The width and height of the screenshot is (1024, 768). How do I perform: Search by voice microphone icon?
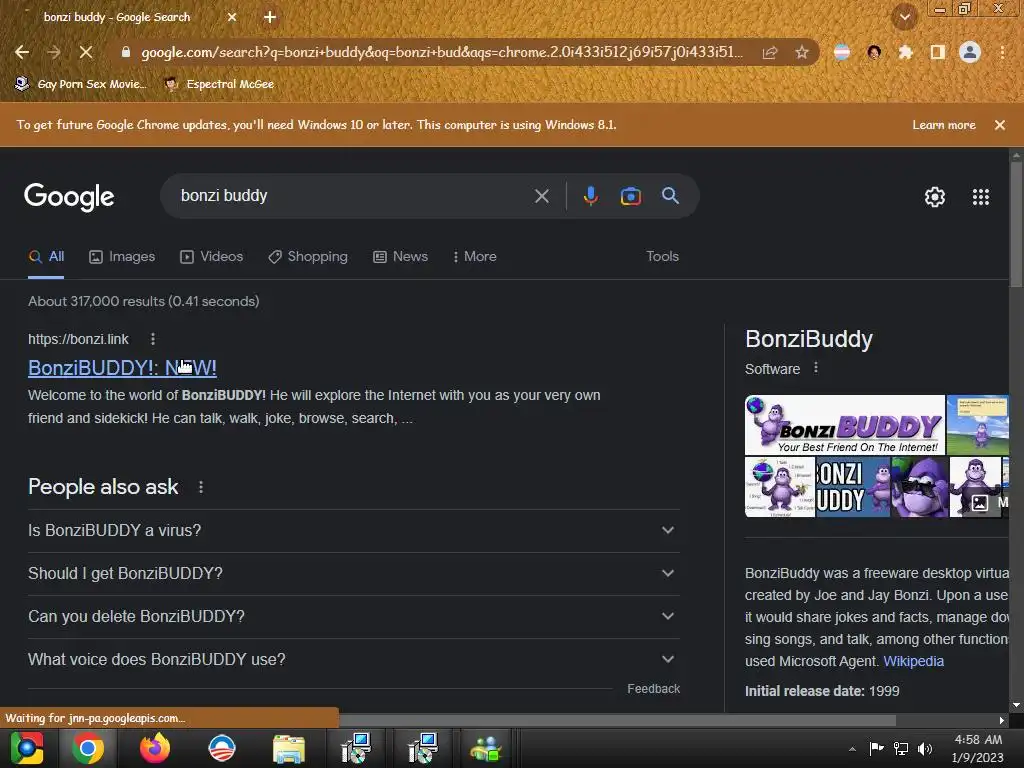pyautogui.click(x=590, y=196)
